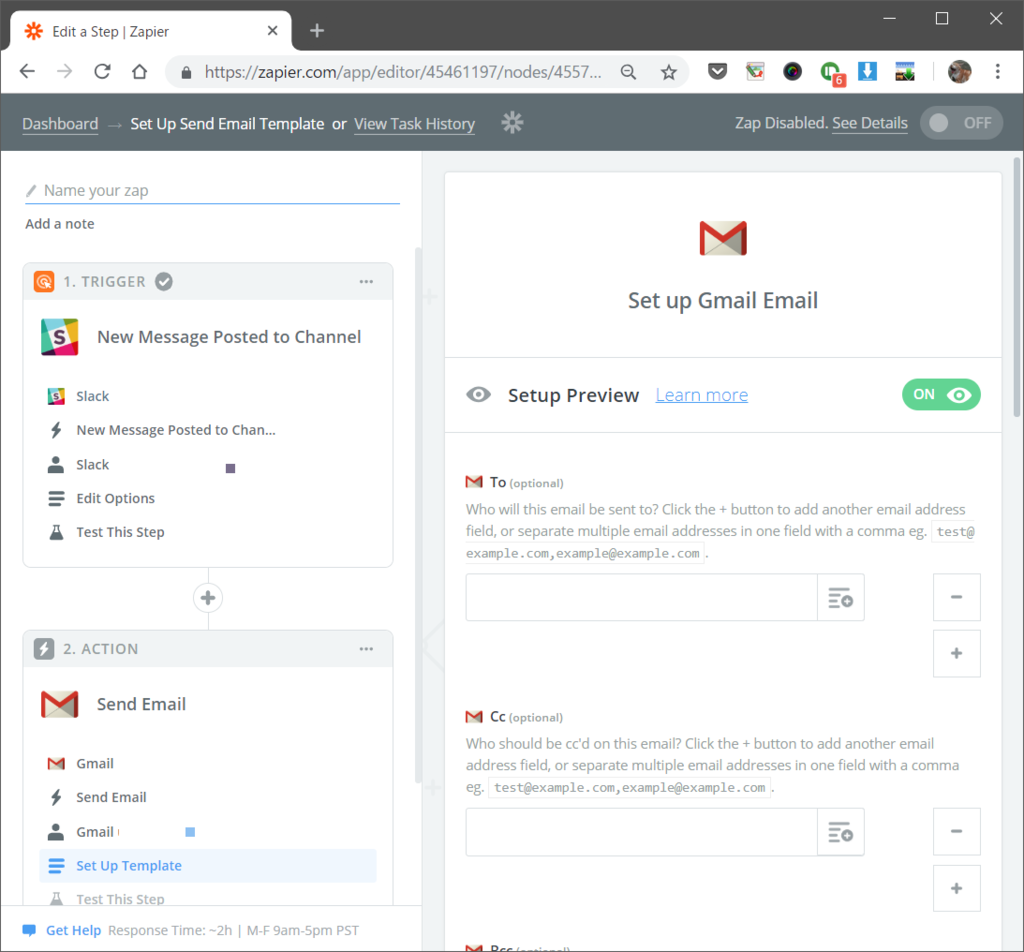Insert a field into the To input
This screenshot has height=952, width=1024.
[x=840, y=597]
